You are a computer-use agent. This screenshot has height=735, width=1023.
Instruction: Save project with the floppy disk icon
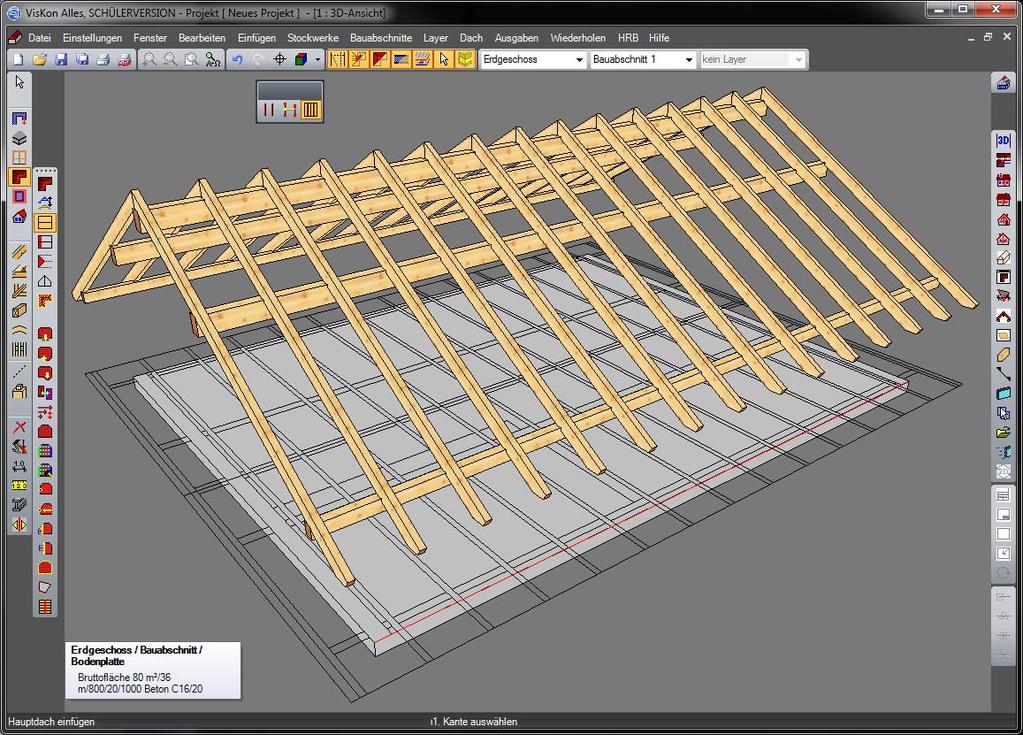point(61,60)
